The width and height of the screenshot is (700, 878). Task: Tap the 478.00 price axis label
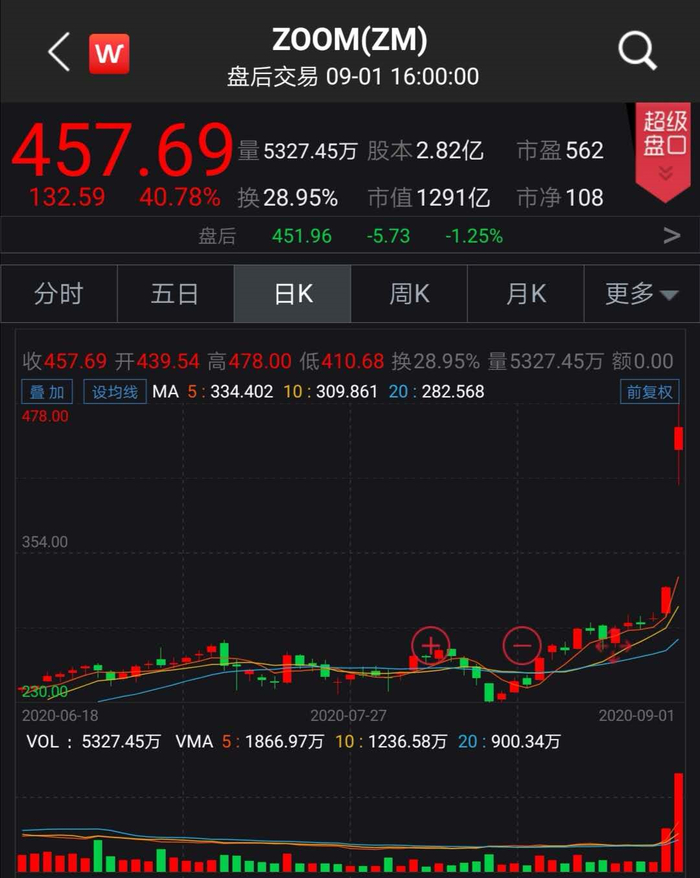[45, 417]
